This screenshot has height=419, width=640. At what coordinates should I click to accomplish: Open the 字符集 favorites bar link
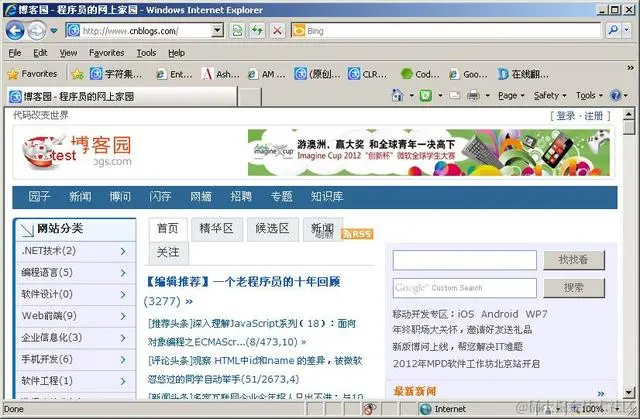coord(116,74)
